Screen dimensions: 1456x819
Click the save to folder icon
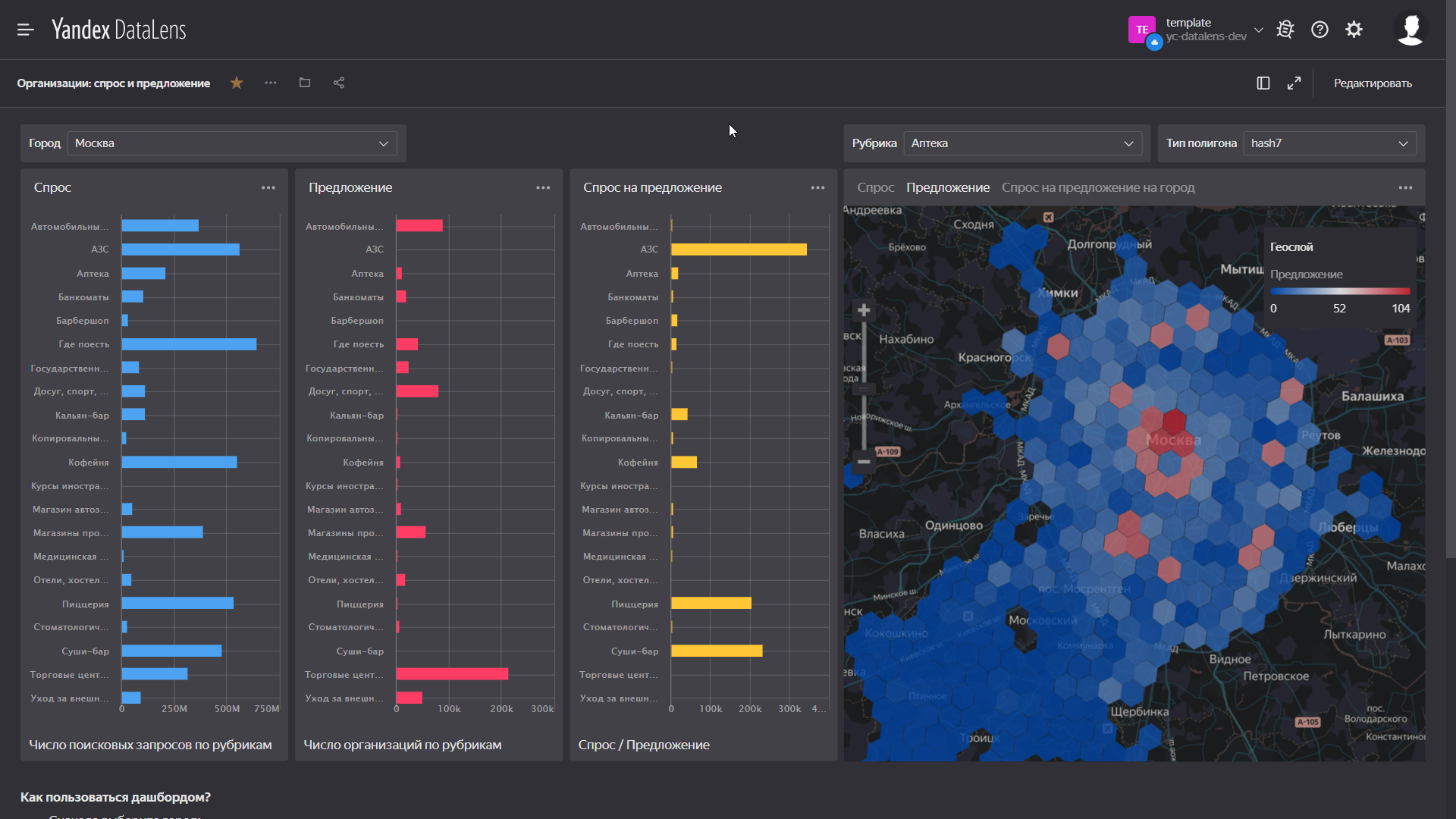pyautogui.click(x=305, y=82)
